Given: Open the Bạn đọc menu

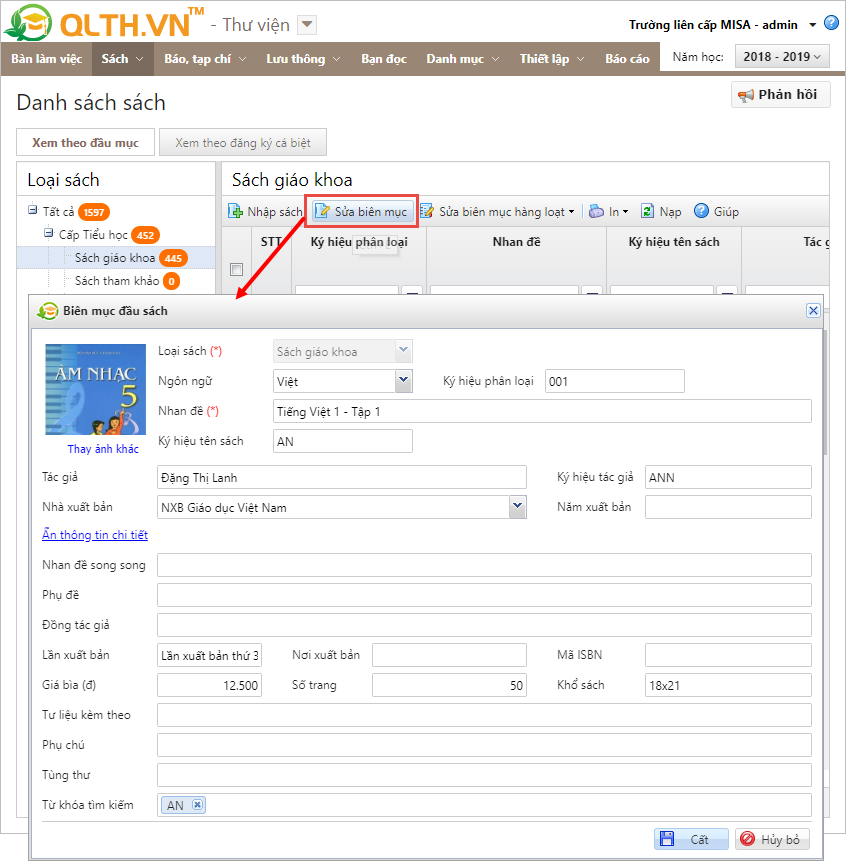Looking at the screenshot, I should pyautogui.click(x=384, y=58).
